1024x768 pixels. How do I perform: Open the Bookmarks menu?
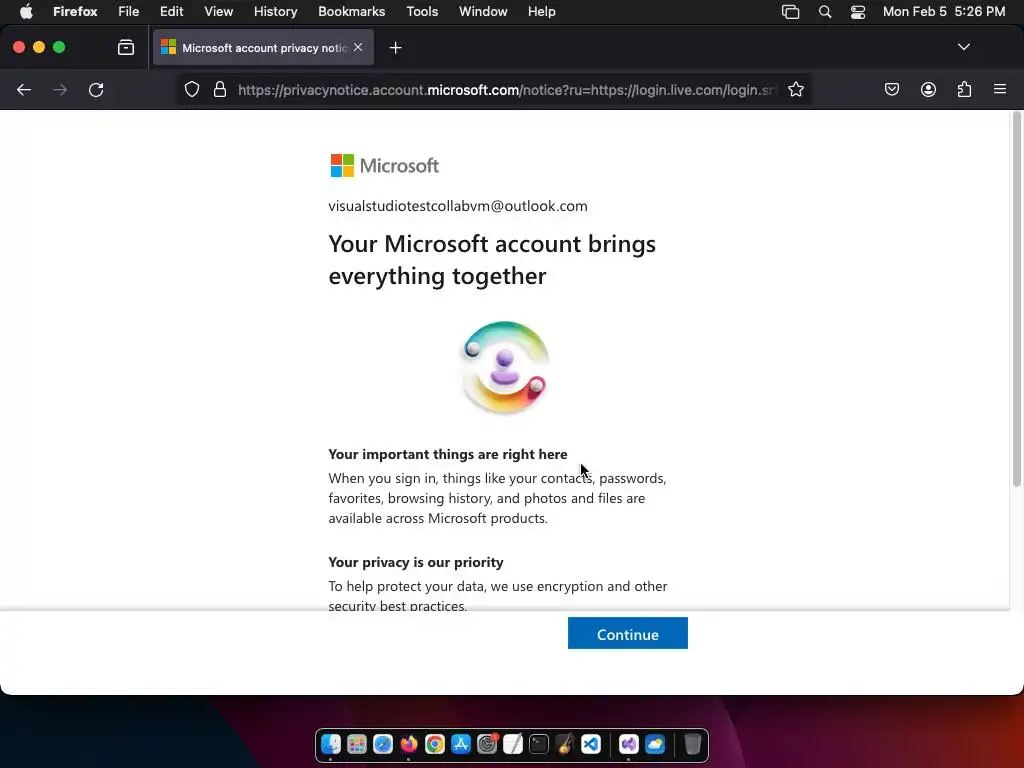pyautogui.click(x=351, y=11)
